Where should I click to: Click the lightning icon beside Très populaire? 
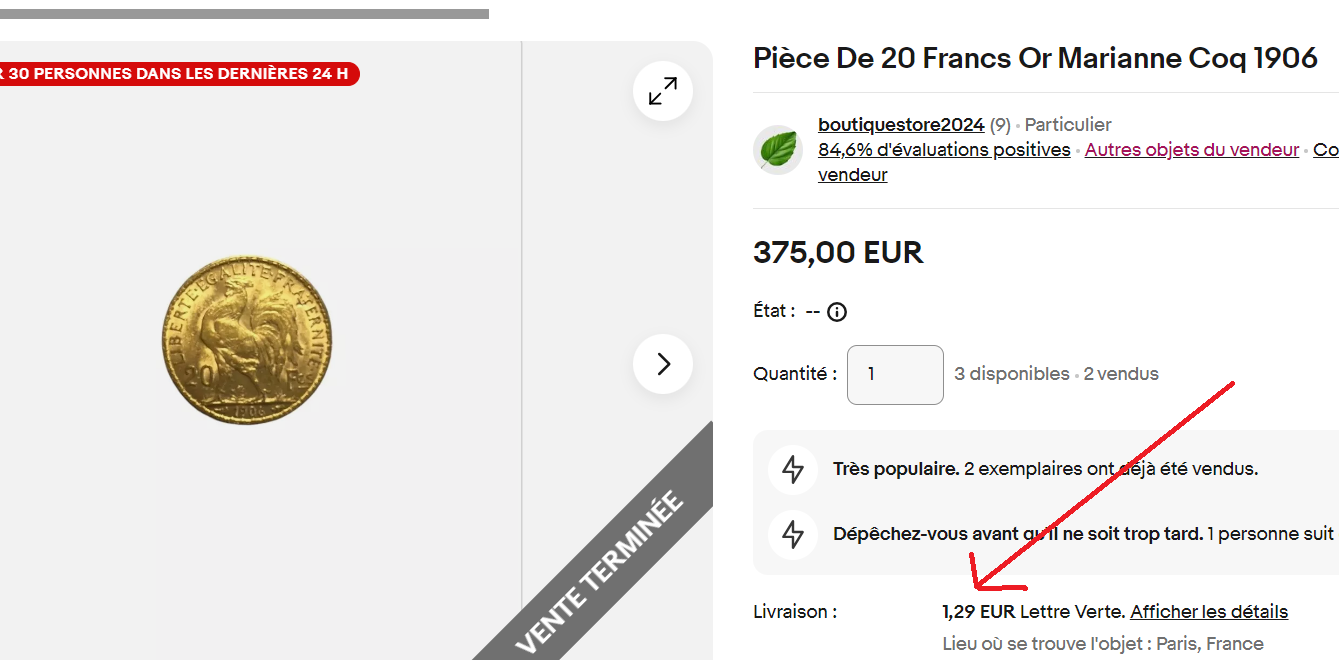[793, 469]
